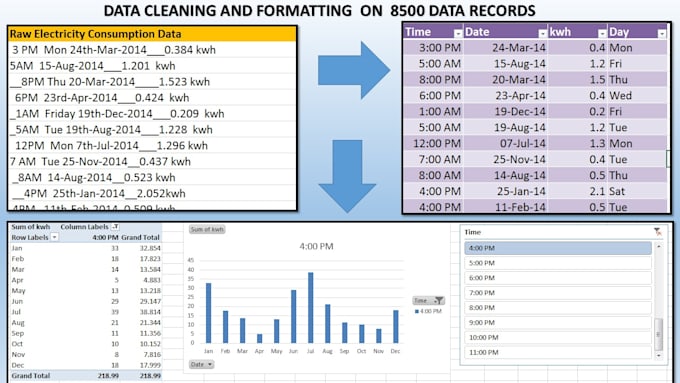Select the Jan row label in the pivot table
This screenshot has width=680, height=383.
(17, 248)
